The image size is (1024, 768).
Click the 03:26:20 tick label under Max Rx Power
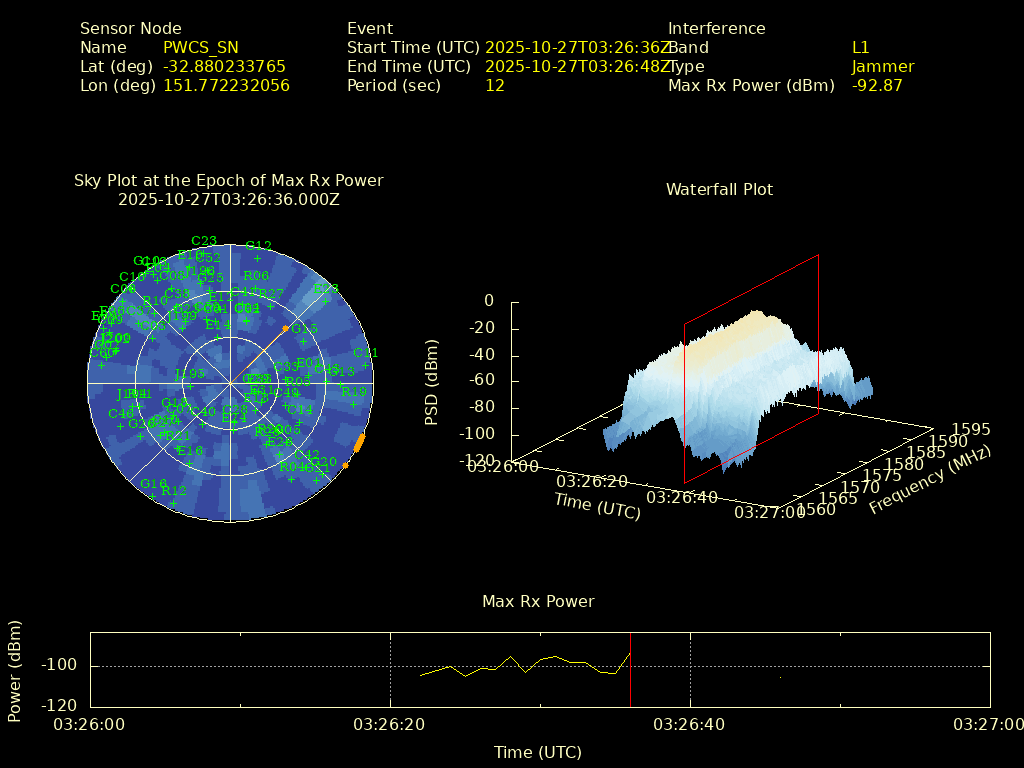pos(390,724)
